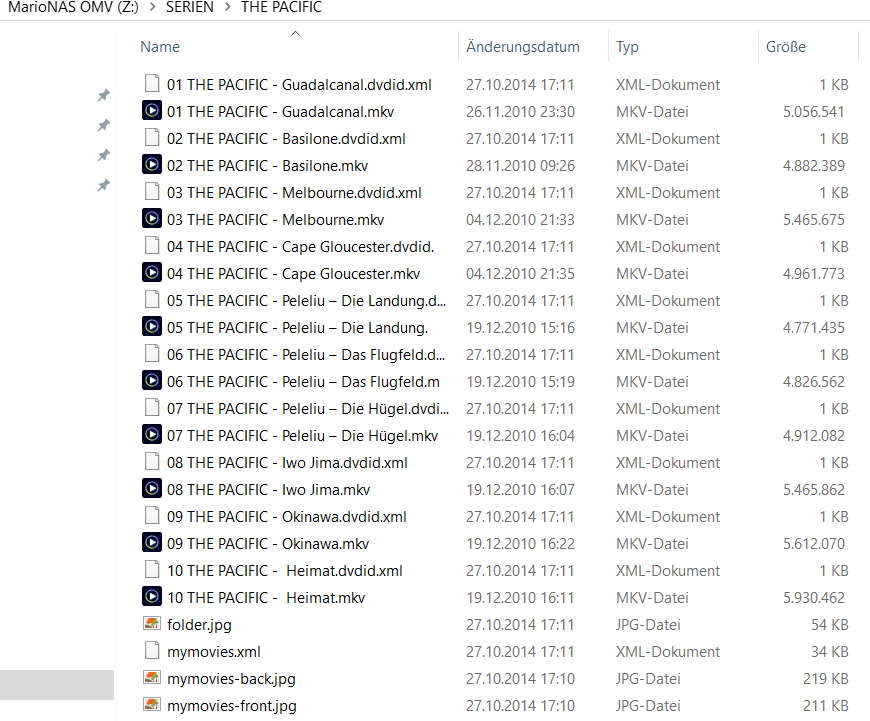The width and height of the screenshot is (870, 721).
Task: Select file name mymovies.xml
Action: (x=214, y=652)
